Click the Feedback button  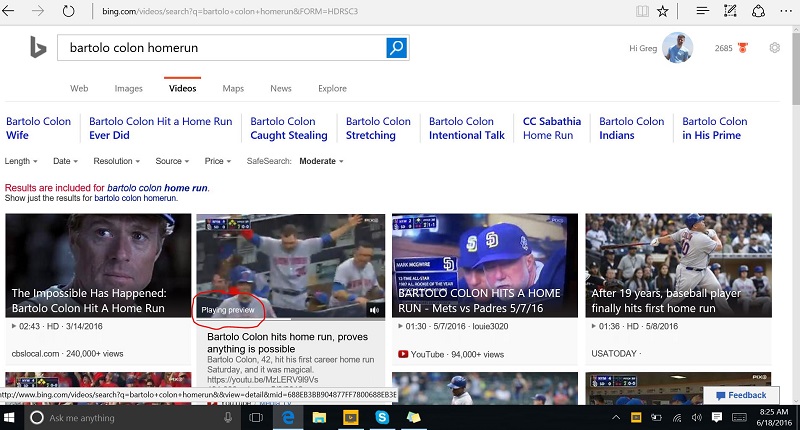tap(741, 395)
